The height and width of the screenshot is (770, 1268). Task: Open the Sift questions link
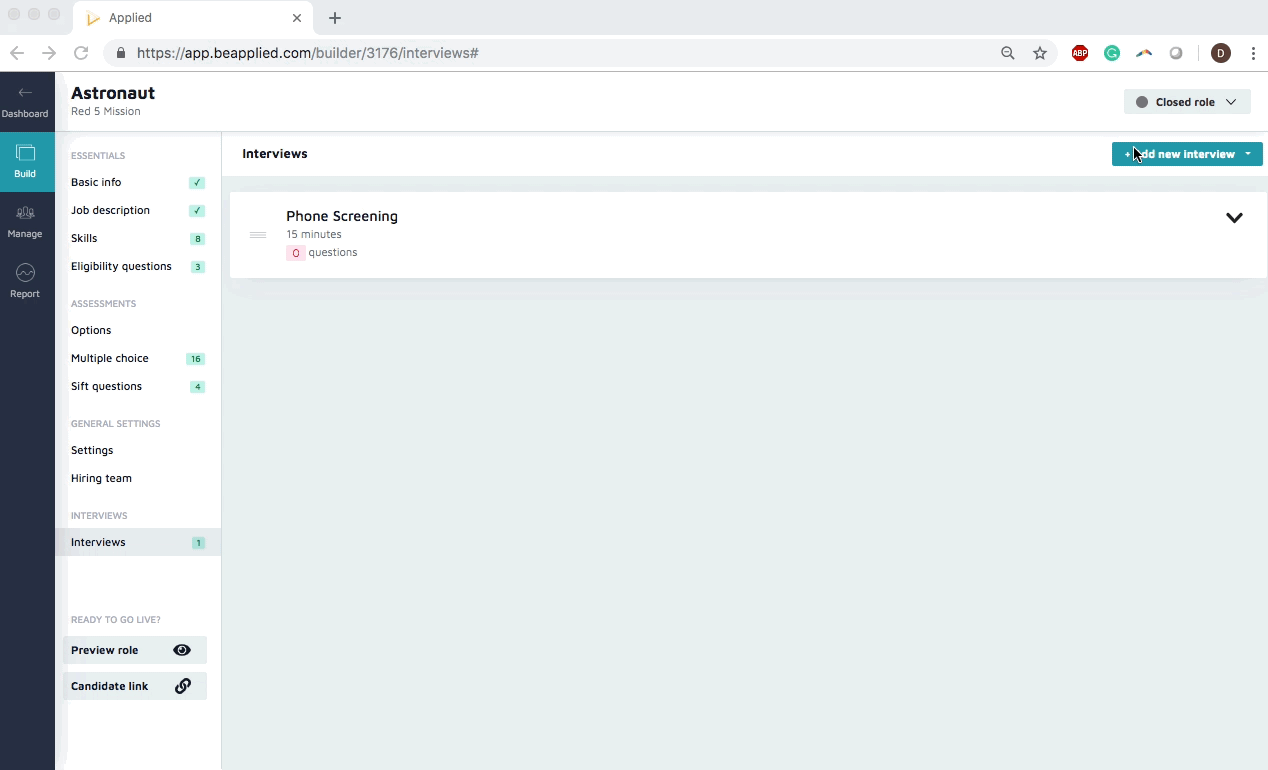click(x=106, y=386)
